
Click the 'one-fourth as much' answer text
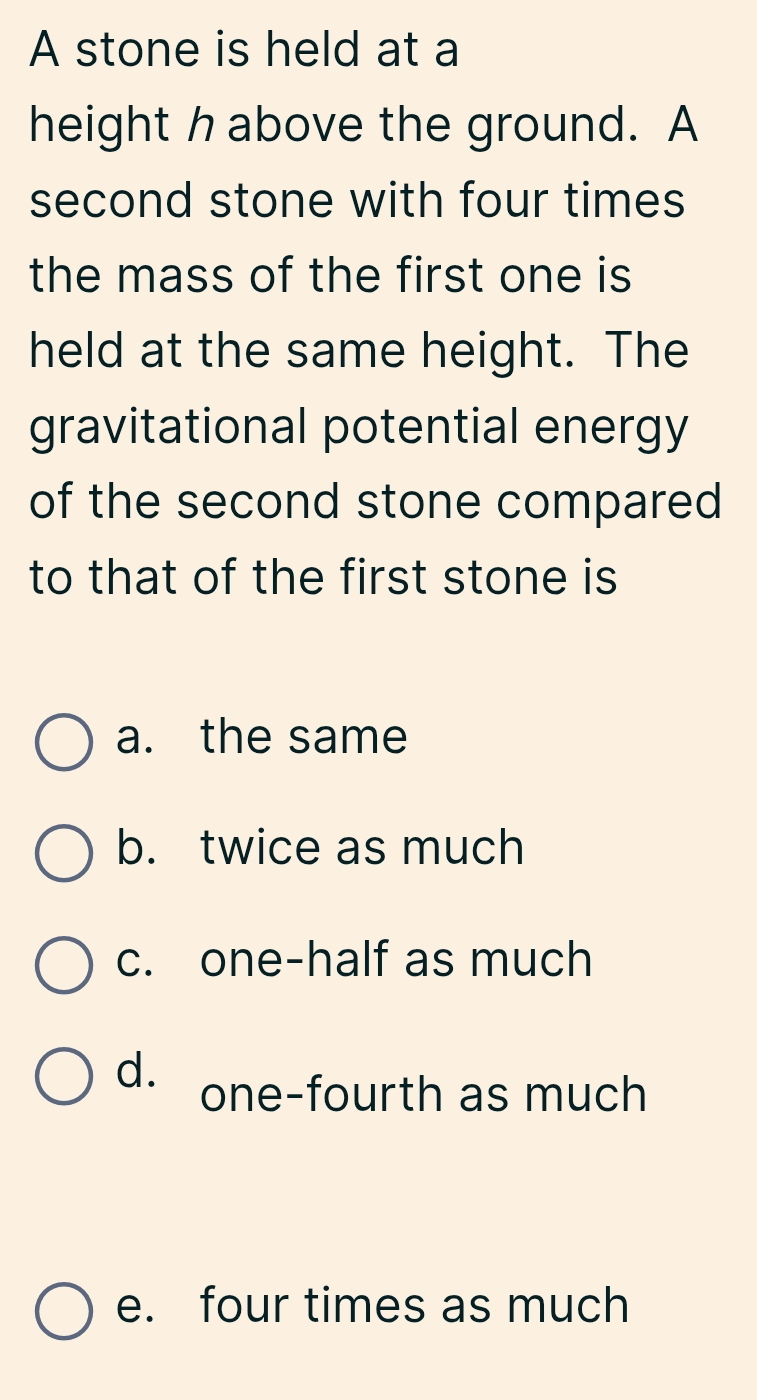(424, 1095)
